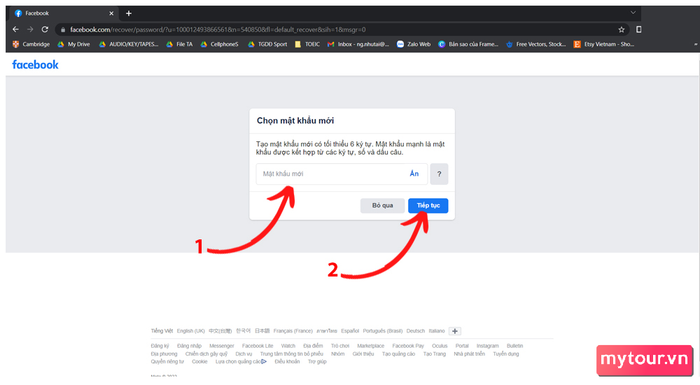The image size is (700, 385).
Task: Open the Gmail Inbox bookmark
Action: (358, 44)
